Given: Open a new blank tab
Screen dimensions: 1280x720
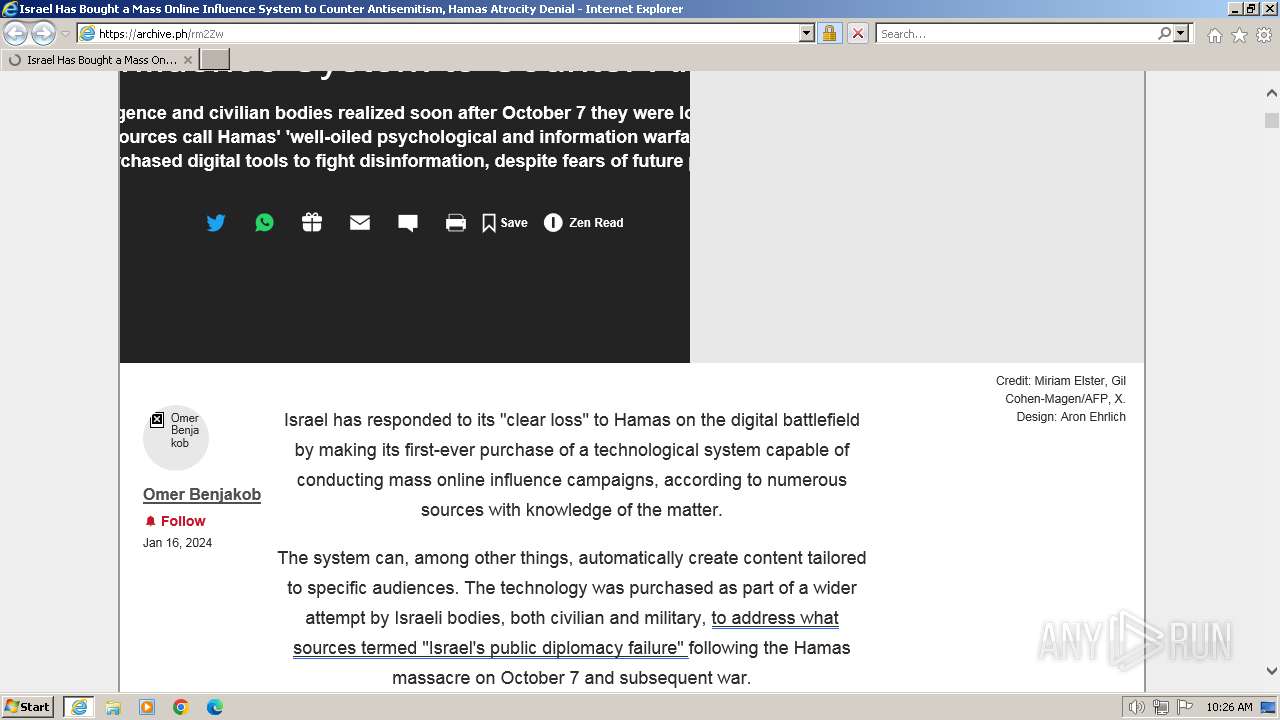Looking at the screenshot, I should pos(215,60).
